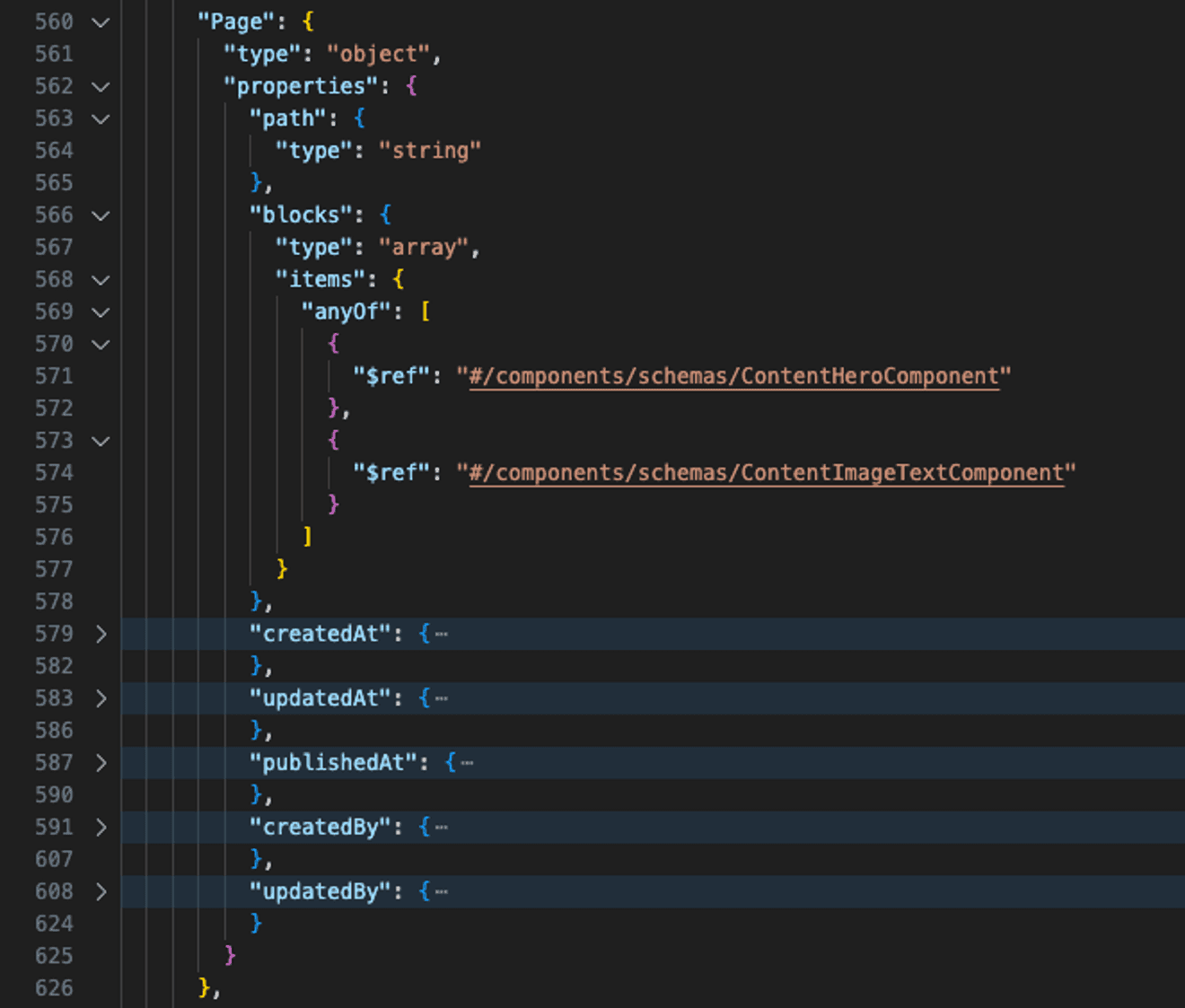Open the ContentImageTextComponent schema reference link
The height and width of the screenshot is (1008, 1185).
tap(766, 473)
